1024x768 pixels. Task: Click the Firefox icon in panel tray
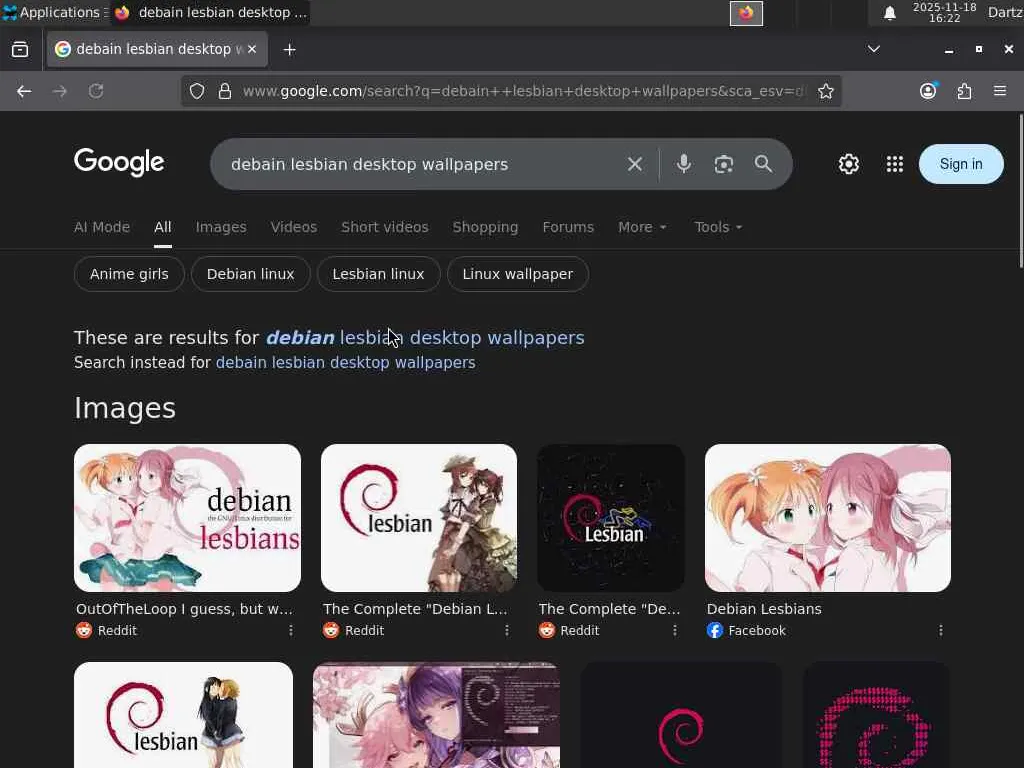[x=746, y=13]
